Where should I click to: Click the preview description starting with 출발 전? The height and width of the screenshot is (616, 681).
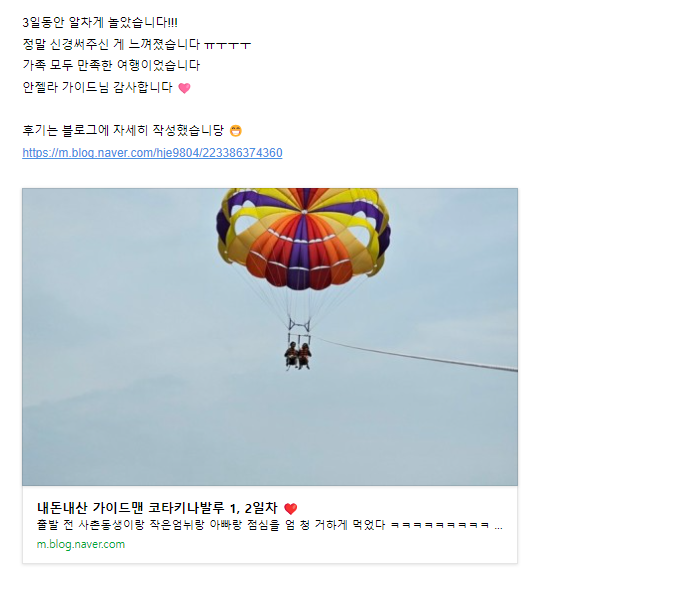(x=269, y=525)
